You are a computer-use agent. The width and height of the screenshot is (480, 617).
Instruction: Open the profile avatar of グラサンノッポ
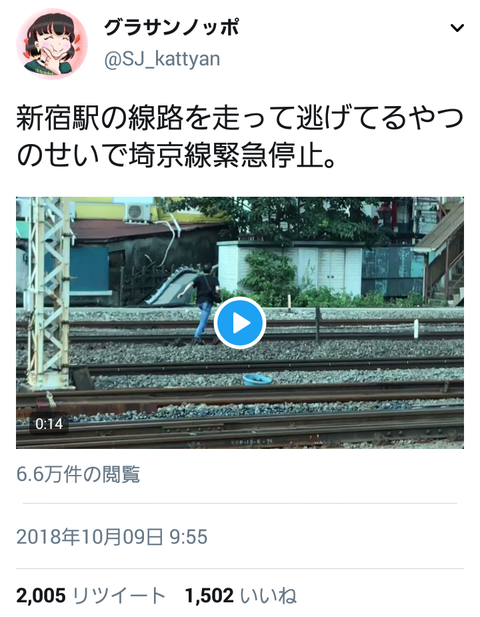[x=52, y=44]
